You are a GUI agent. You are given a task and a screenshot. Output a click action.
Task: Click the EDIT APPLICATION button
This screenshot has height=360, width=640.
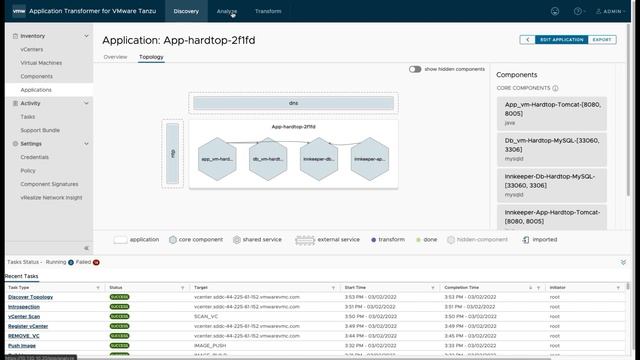tap(562, 40)
